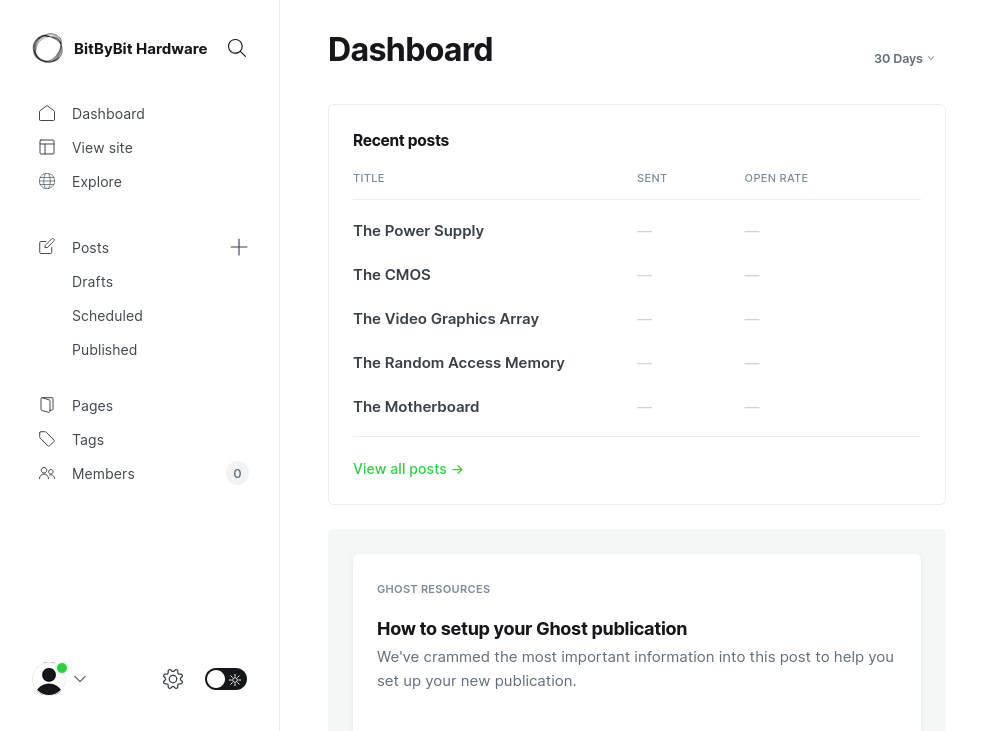Screen dimensions: 994x731
Task: Expand the user profile menu chevron
Action: click(80, 679)
